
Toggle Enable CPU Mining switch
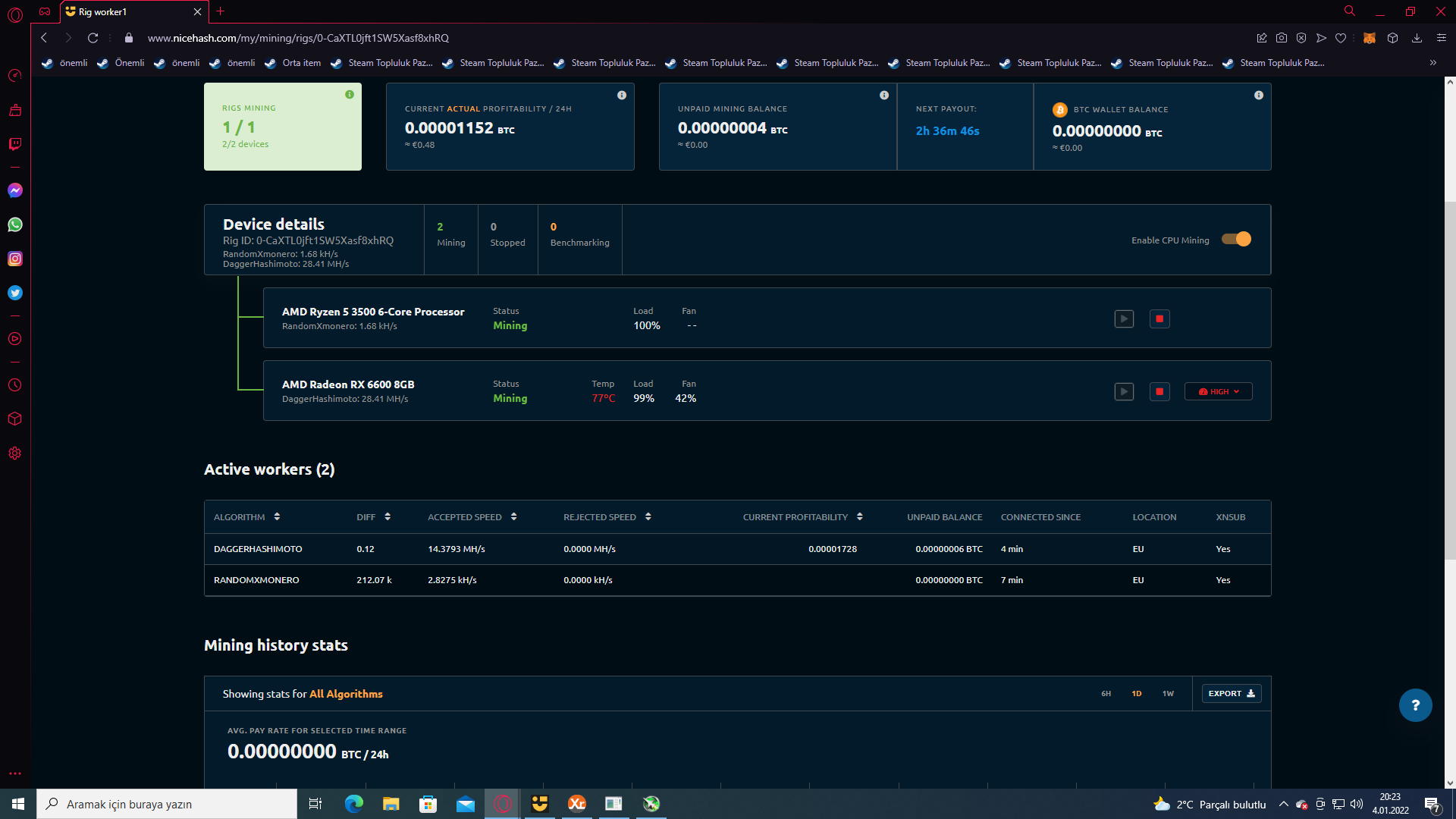click(1236, 240)
